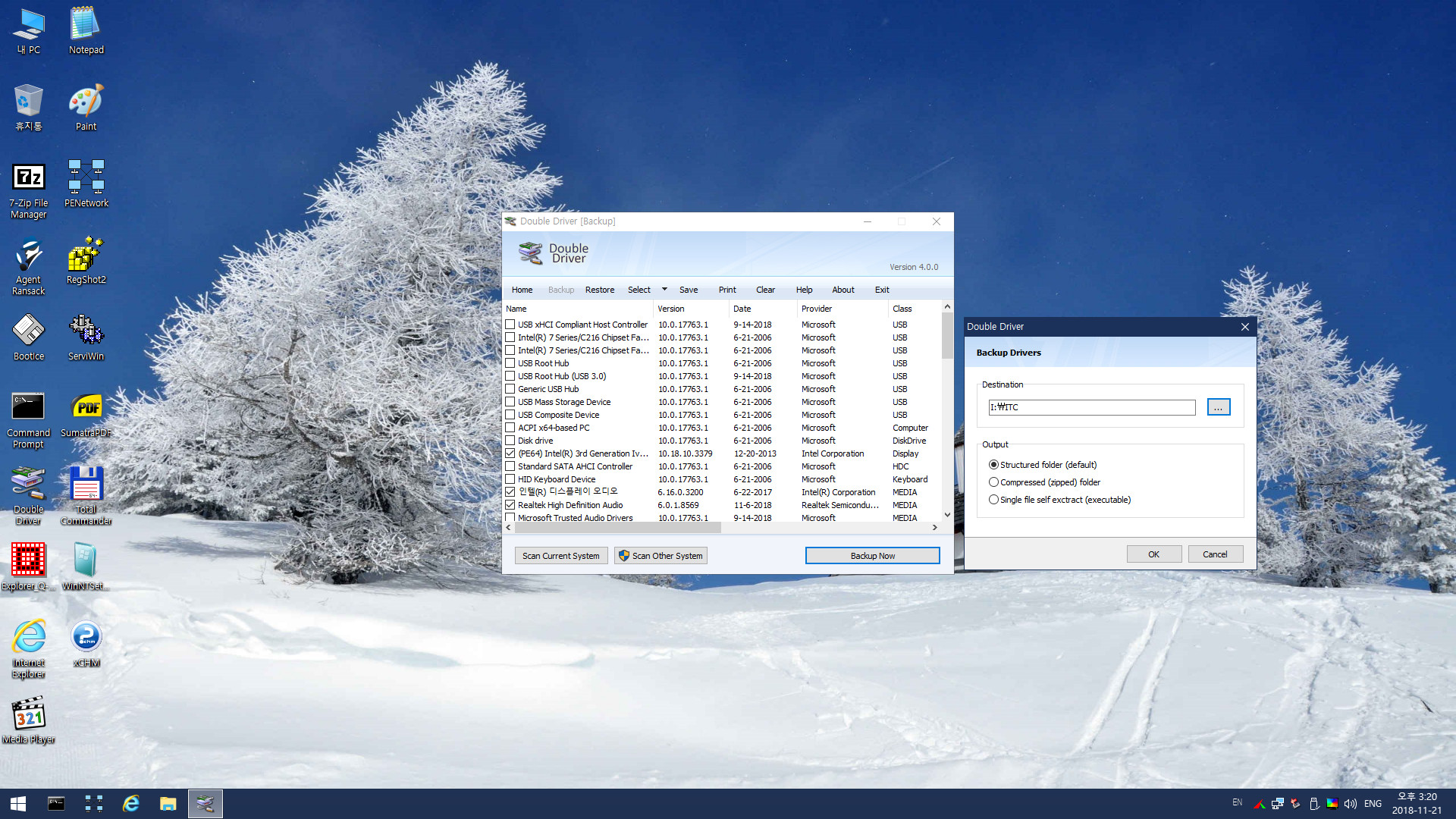This screenshot has width=1456, height=819.
Task: Sort driver list by Provider column
Action: tap(843, 309)
